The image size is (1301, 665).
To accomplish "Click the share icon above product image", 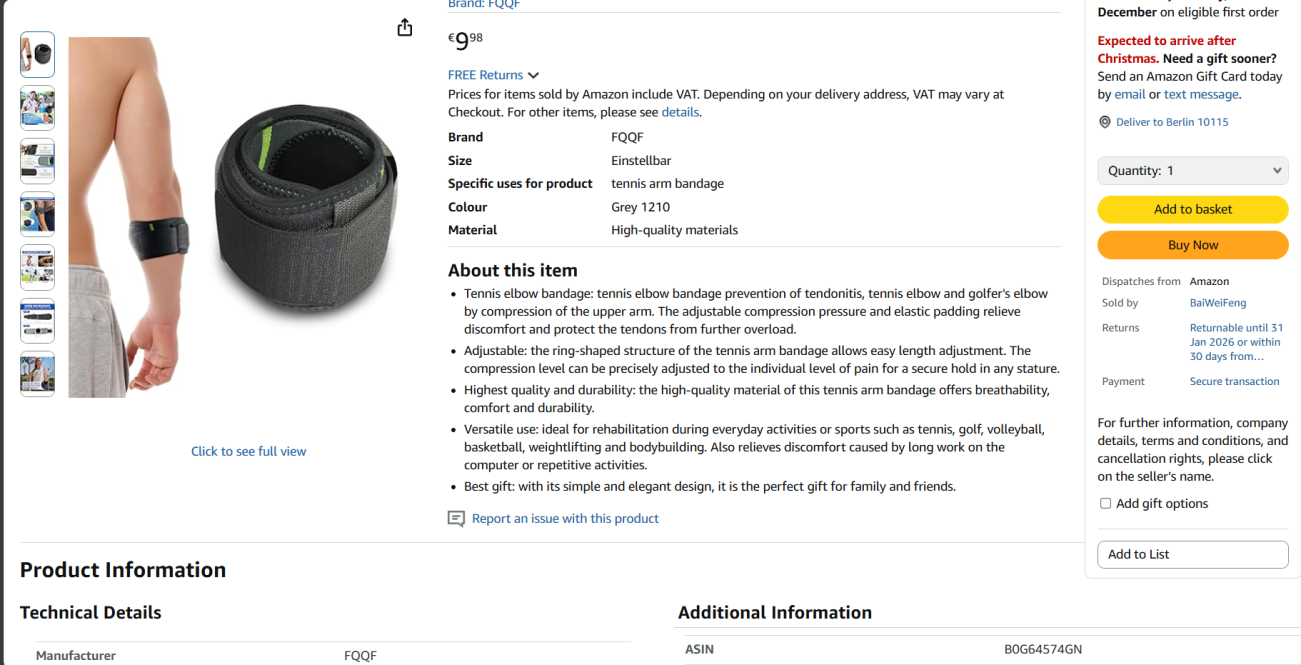I will 404,28.
